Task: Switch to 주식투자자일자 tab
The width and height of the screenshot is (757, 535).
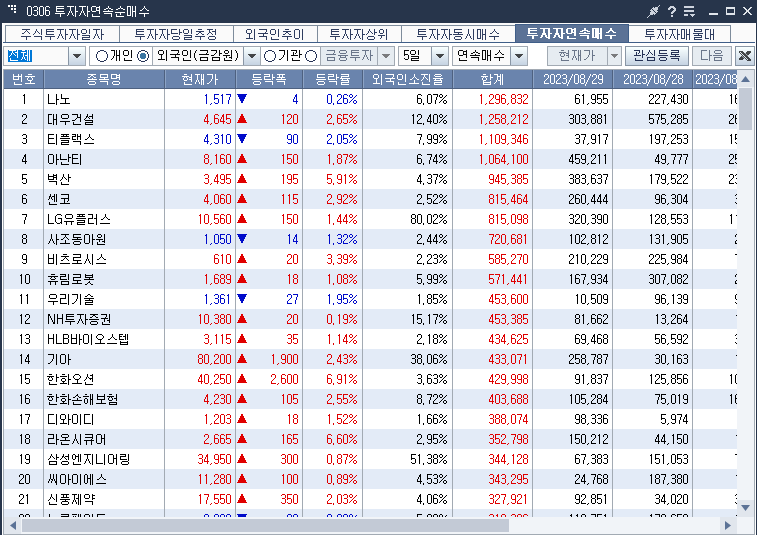Action: click(x=62, y=34)
